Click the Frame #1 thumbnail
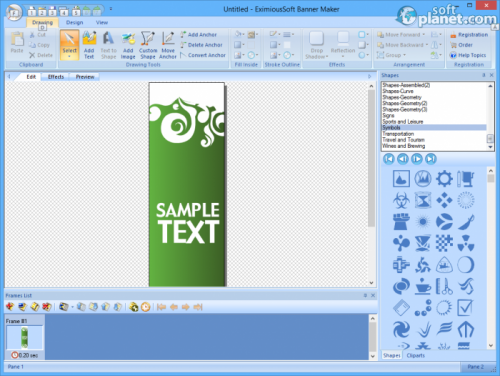Screen dimensions: 500x376 coord(24,337)
